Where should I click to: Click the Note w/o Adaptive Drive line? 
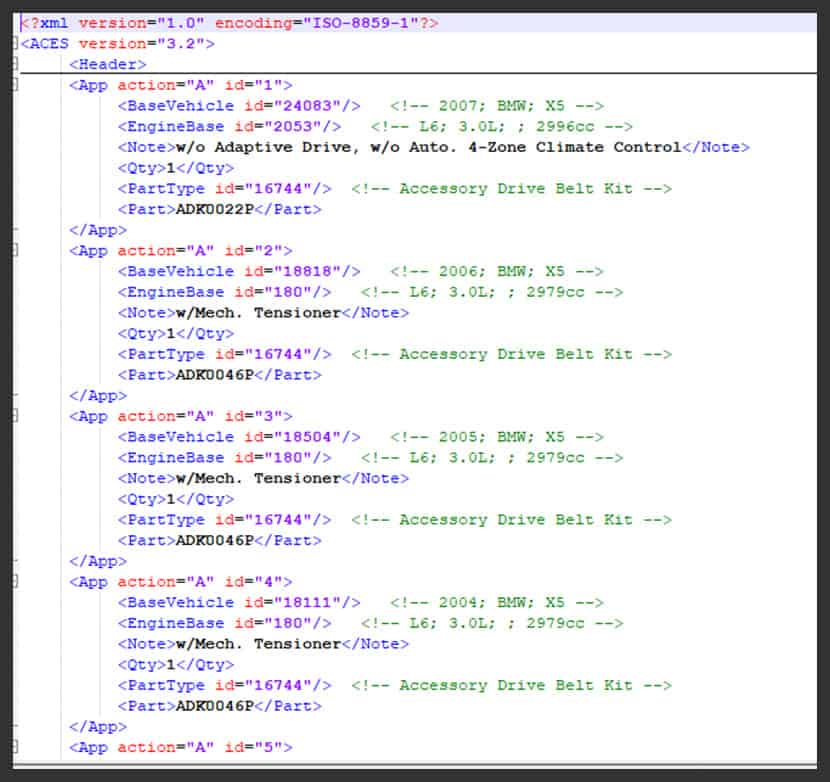[x=434, y=147]
